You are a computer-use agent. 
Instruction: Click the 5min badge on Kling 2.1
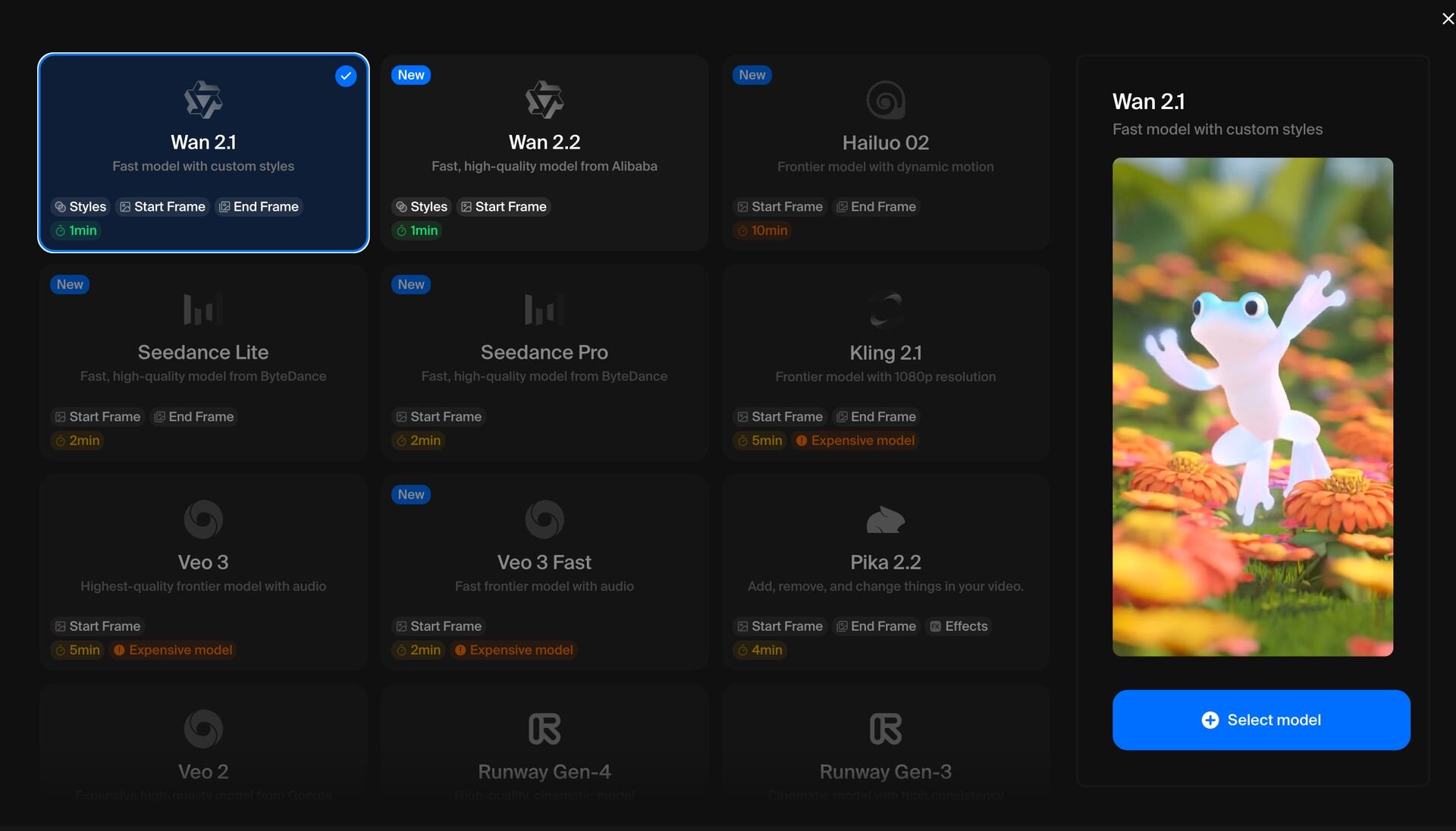(x=759, y=441)
